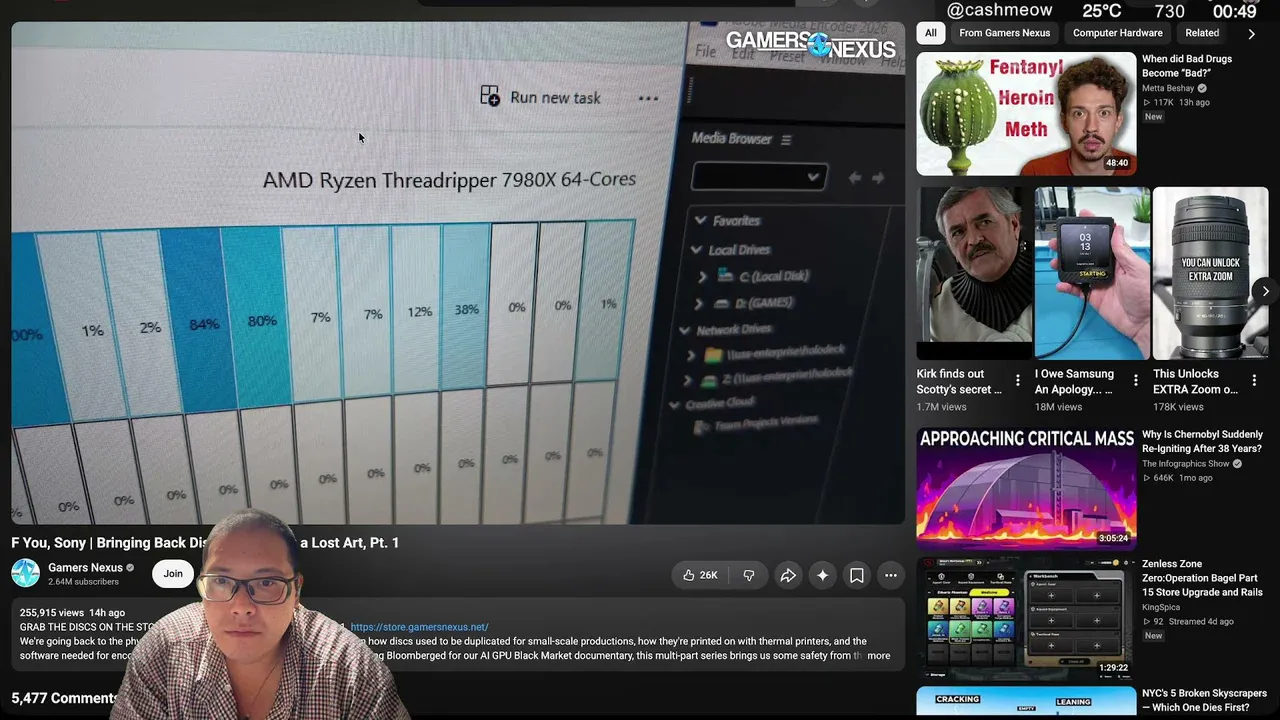Click the "1.7M views" short count
This screenshot has width=1280, height=720.
[x=942, y=407]
